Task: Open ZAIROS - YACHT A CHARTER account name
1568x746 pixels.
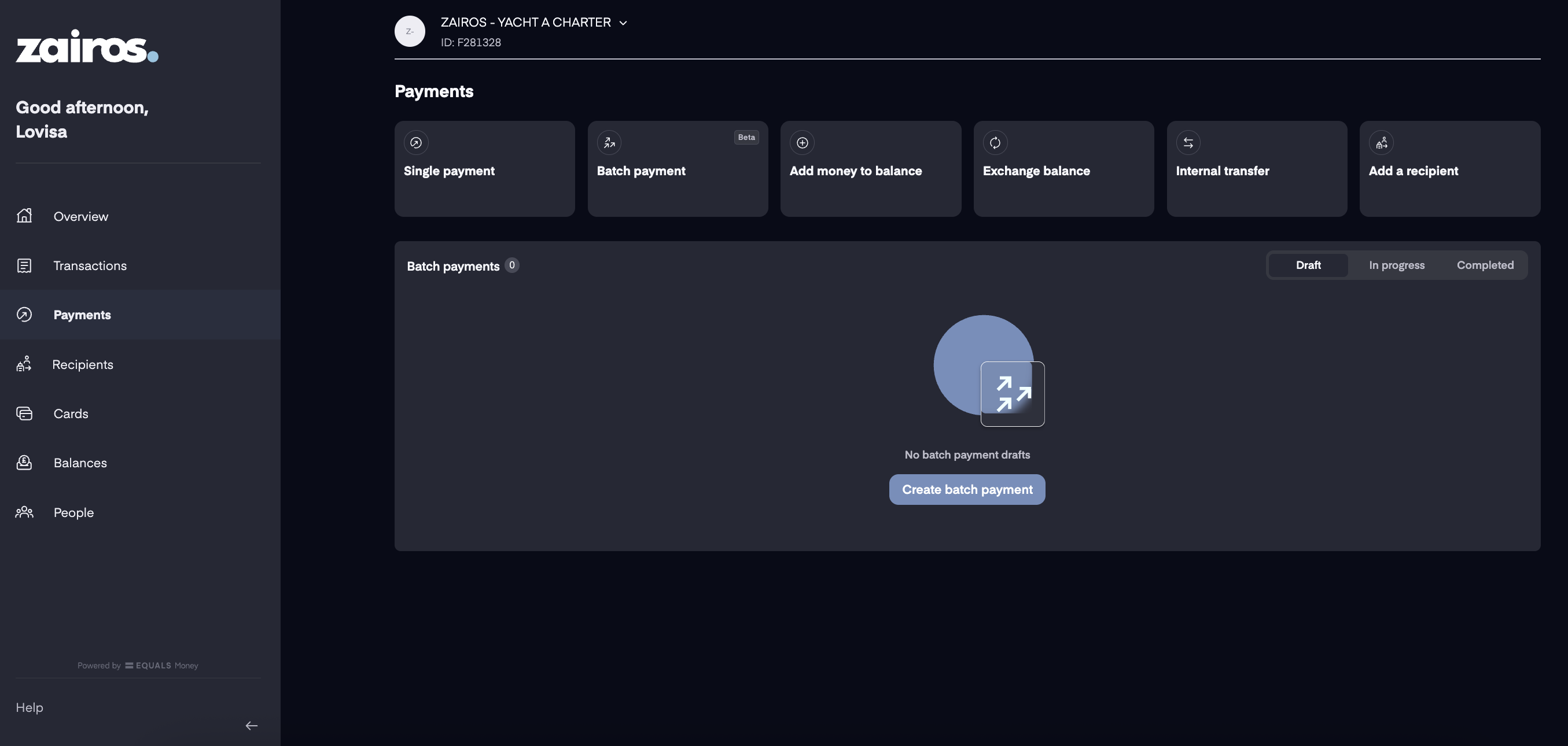Action: (526, 23)
